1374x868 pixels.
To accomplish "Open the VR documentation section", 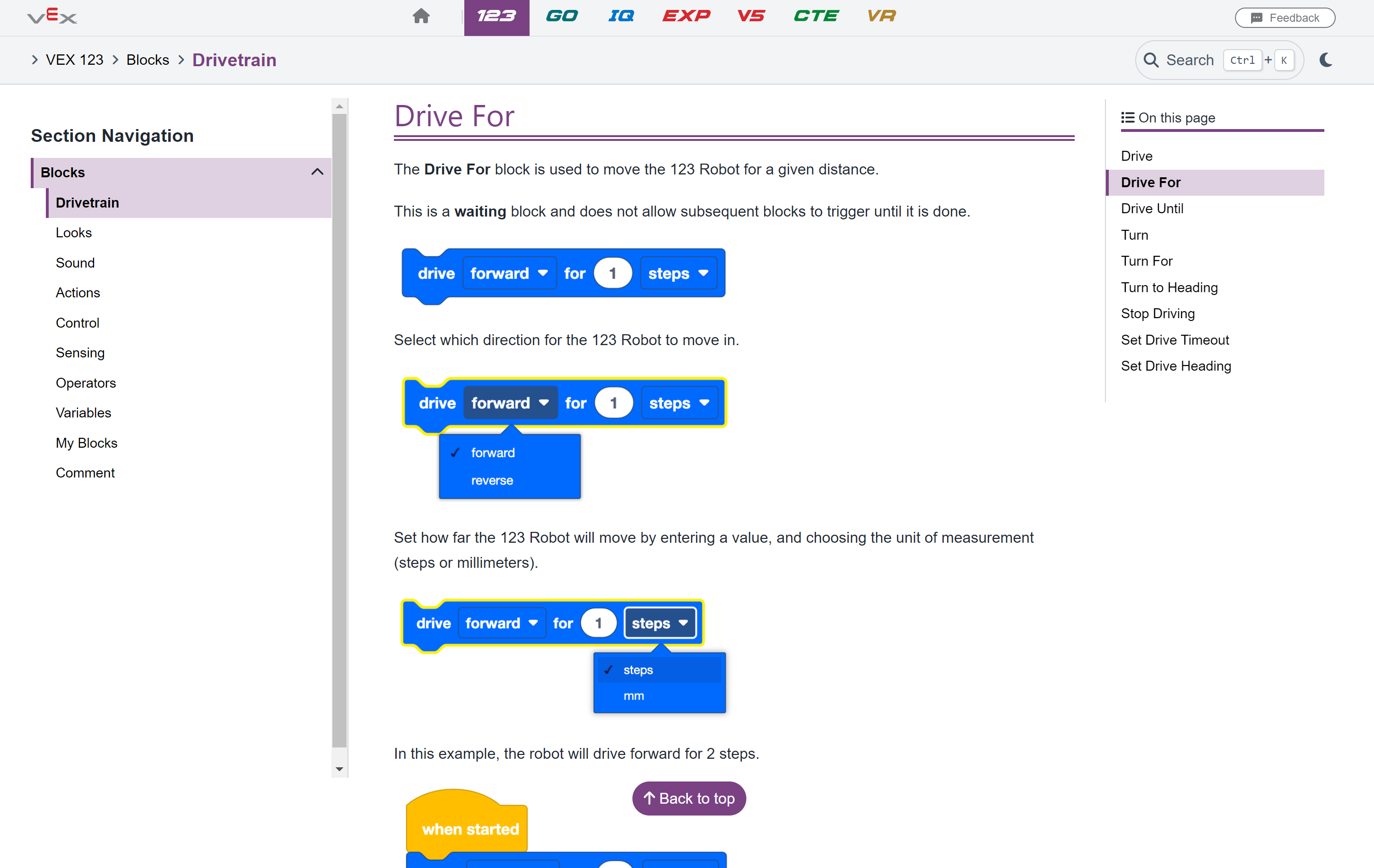I will tap(880, 17).
